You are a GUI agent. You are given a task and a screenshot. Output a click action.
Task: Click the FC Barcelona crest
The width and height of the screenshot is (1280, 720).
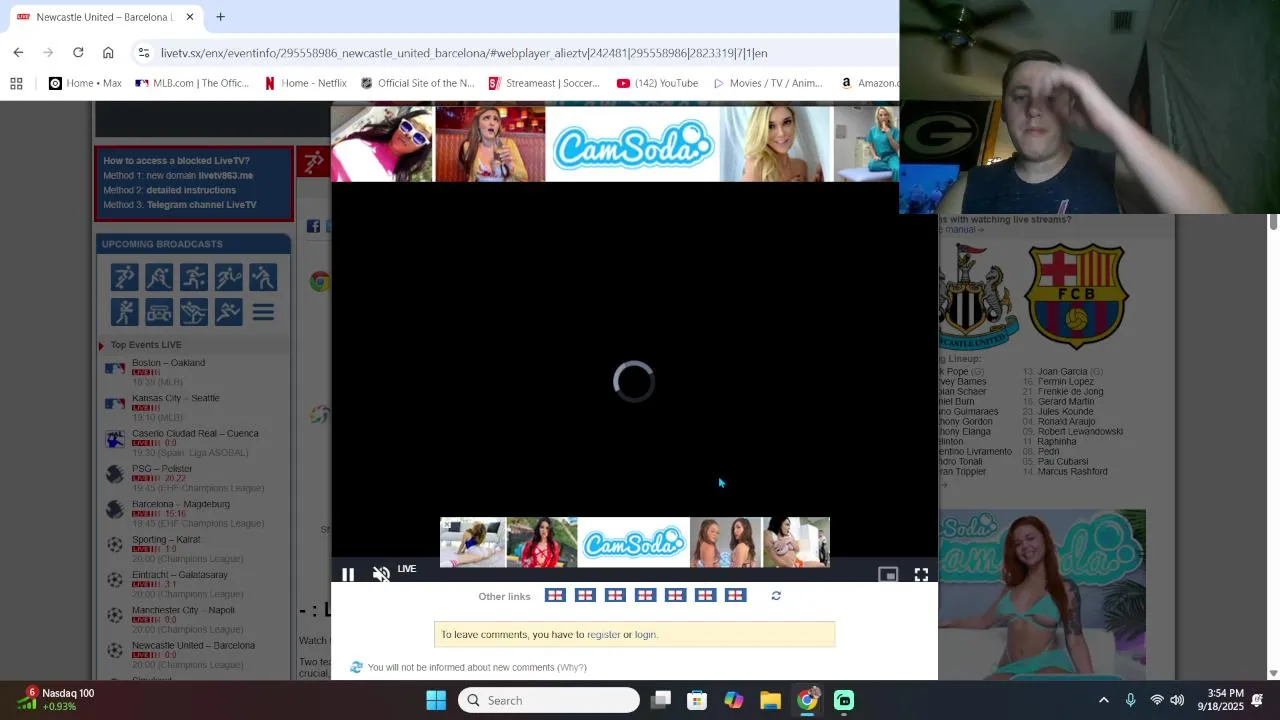(x=1077, y=297)
